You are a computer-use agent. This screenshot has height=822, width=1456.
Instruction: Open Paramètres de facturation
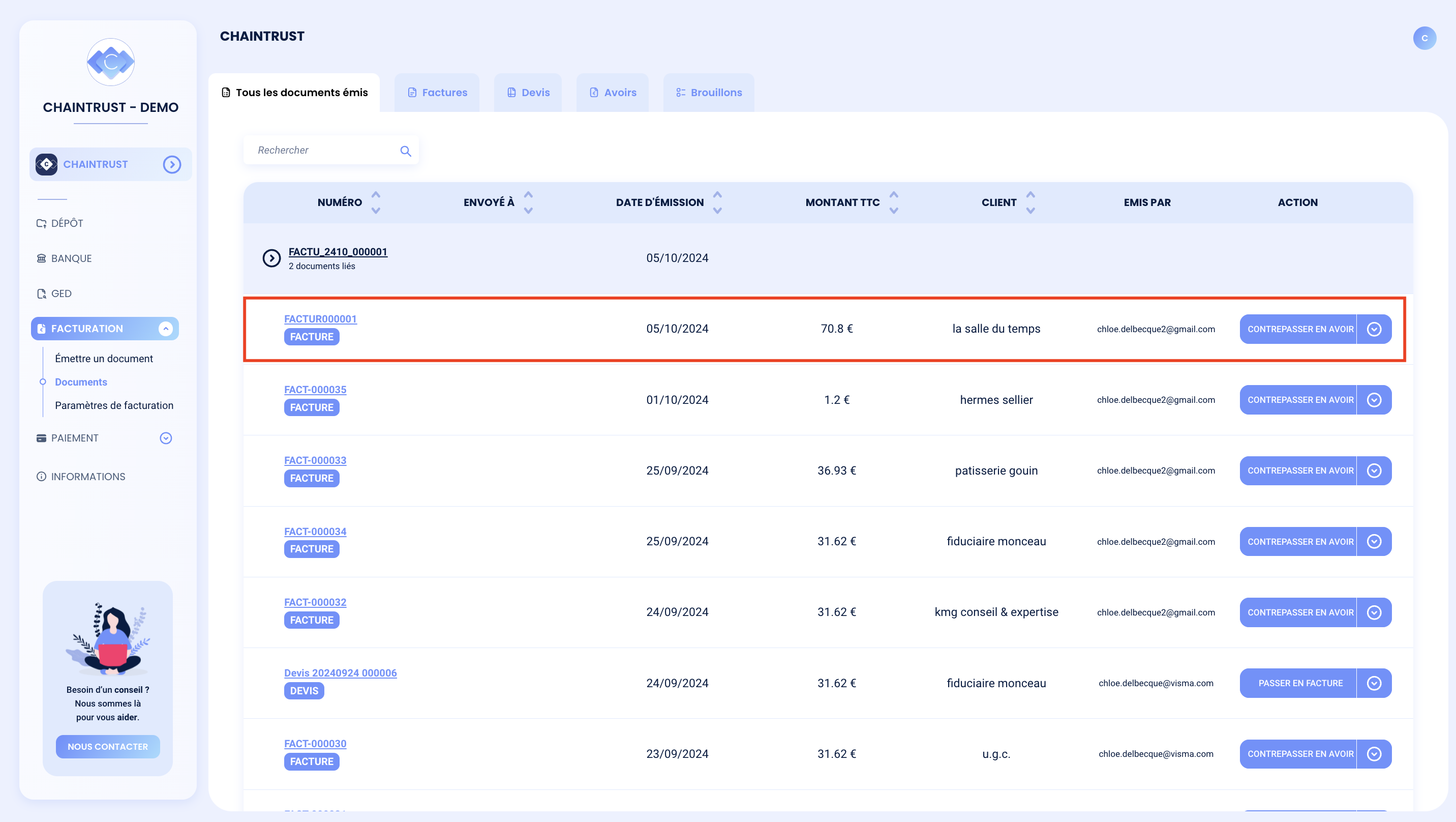click(114, 405)
